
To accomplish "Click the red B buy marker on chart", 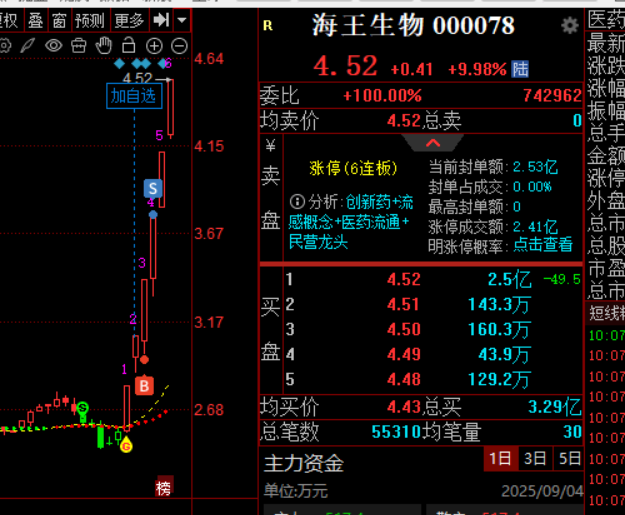I will tap(144, 385).
